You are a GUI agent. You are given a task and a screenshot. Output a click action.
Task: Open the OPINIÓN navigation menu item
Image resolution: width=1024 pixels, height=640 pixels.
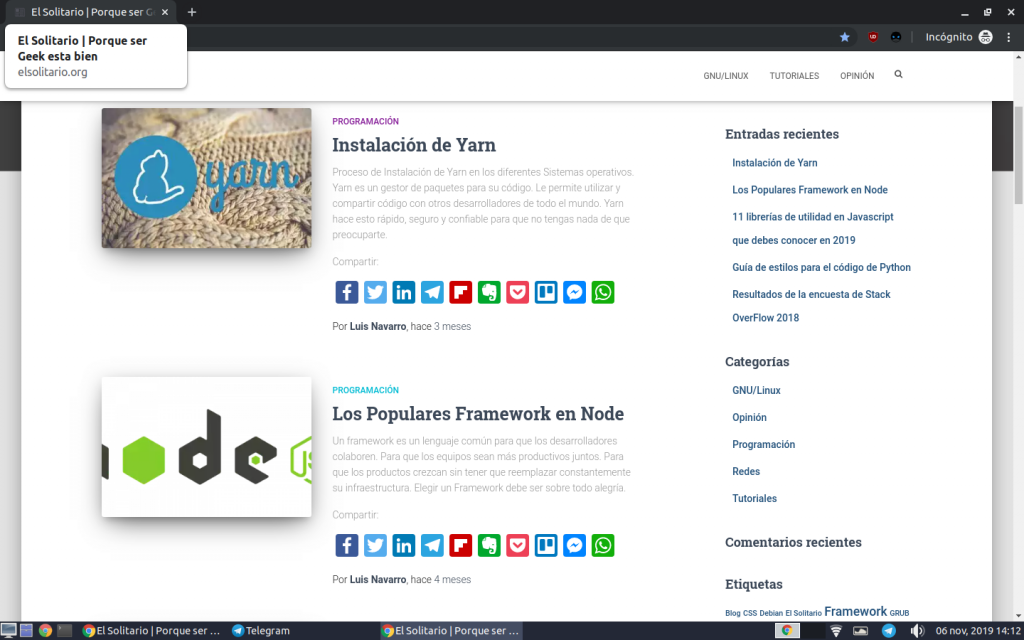(x=857, y=76)
